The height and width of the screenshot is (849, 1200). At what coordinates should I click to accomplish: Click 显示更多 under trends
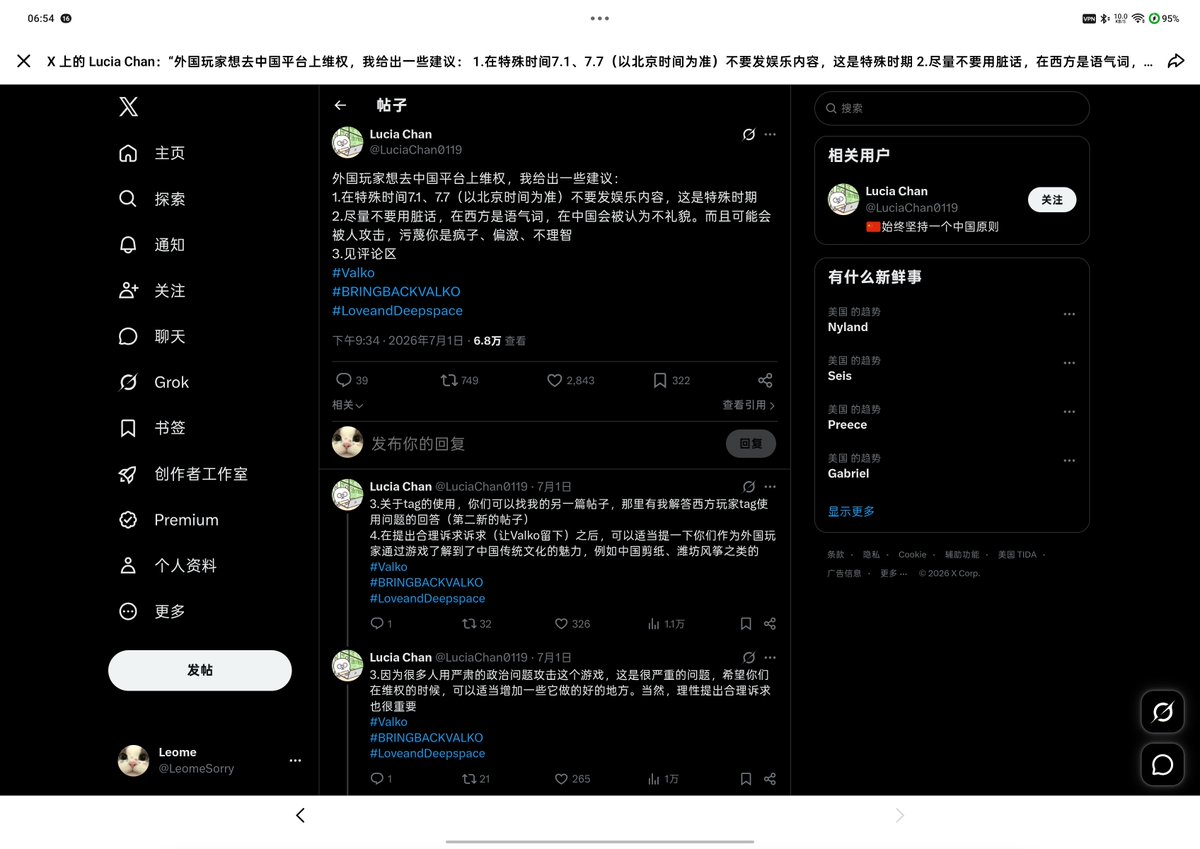coord(851,511)
